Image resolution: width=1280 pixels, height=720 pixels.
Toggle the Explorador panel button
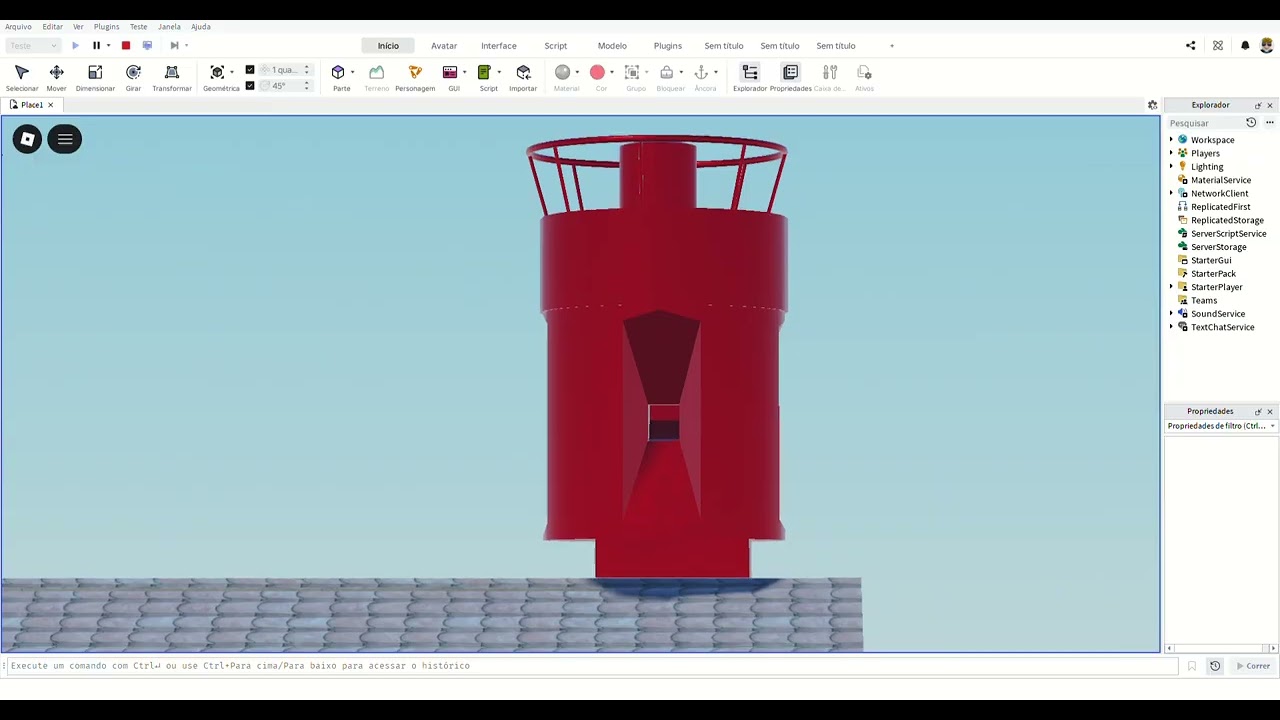750,78
